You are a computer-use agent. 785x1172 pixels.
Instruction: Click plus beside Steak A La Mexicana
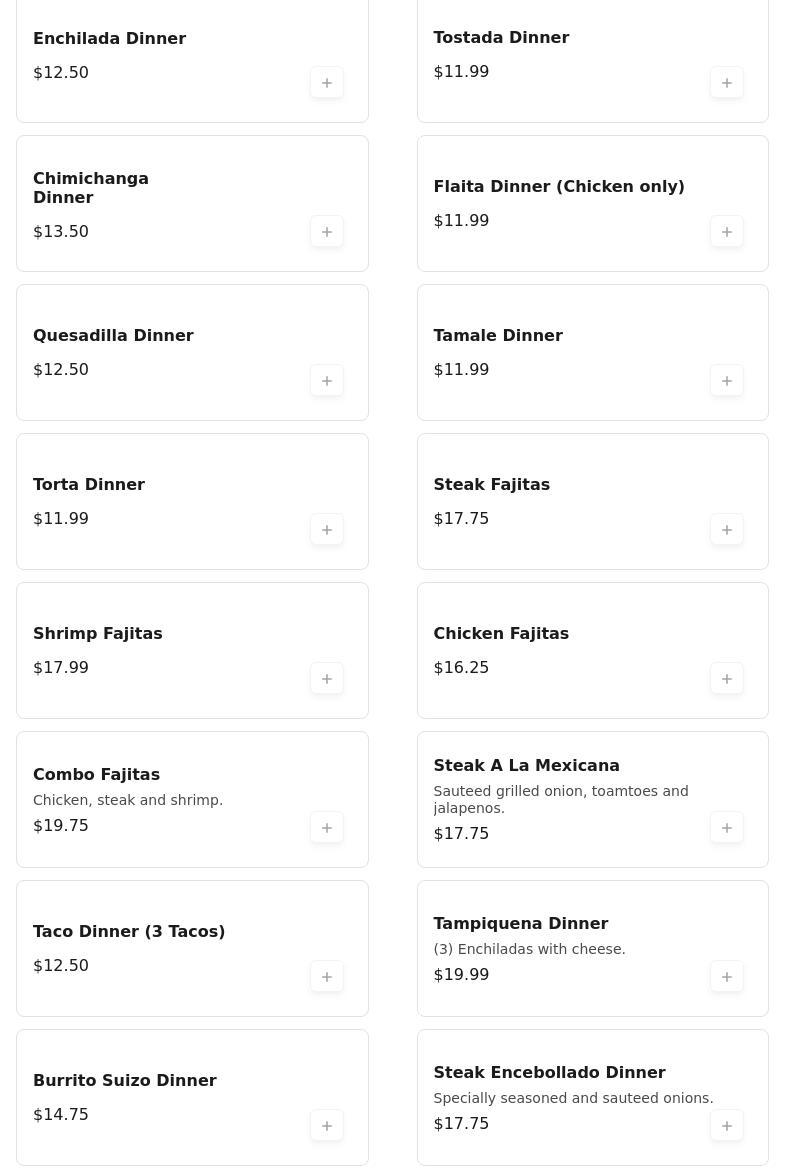point(727,828)
